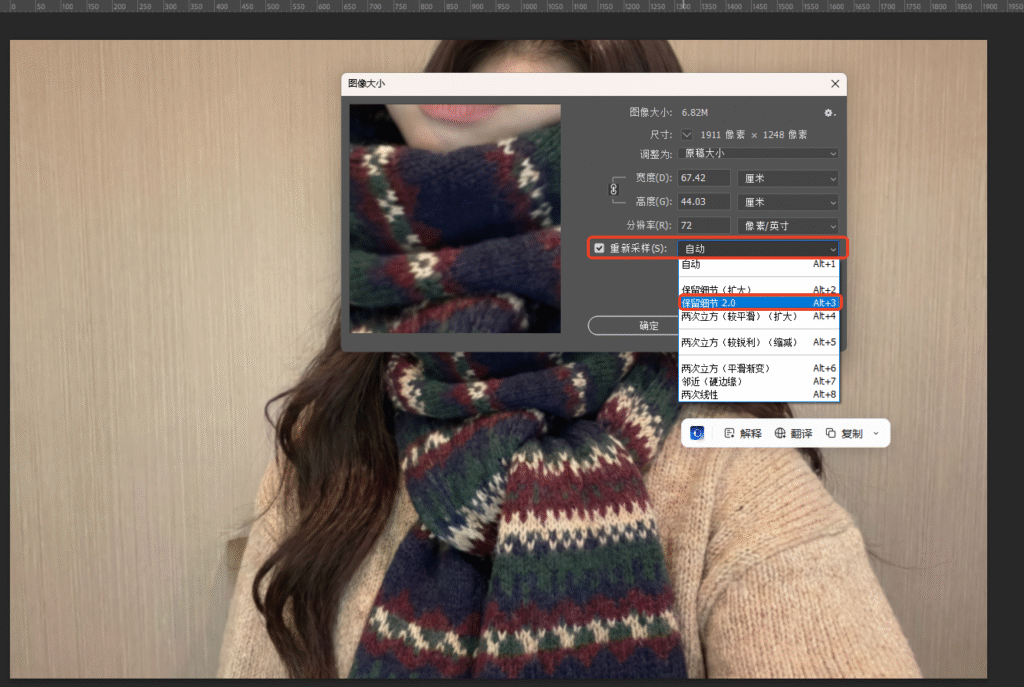Click the scarf preview thumbnail

[455, 219]
